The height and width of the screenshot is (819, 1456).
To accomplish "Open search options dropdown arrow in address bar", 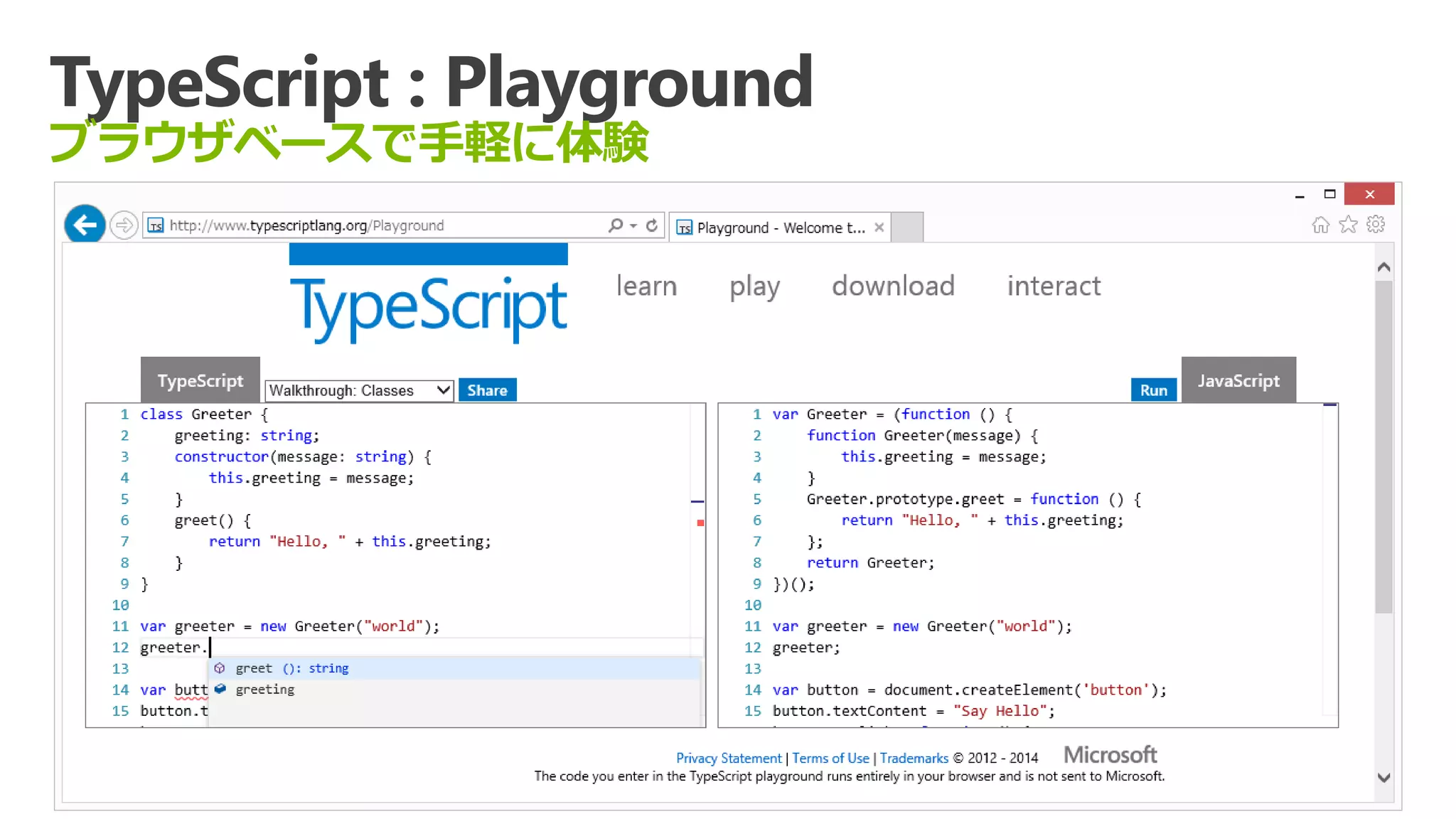I will coord(633,225).
